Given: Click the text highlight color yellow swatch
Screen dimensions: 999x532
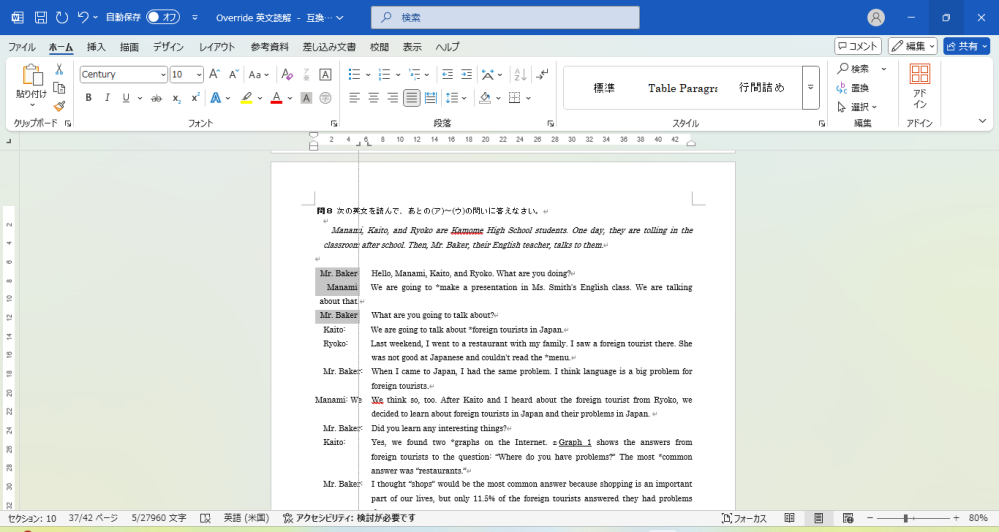Looking at the screenshot, I should (247, 98).
